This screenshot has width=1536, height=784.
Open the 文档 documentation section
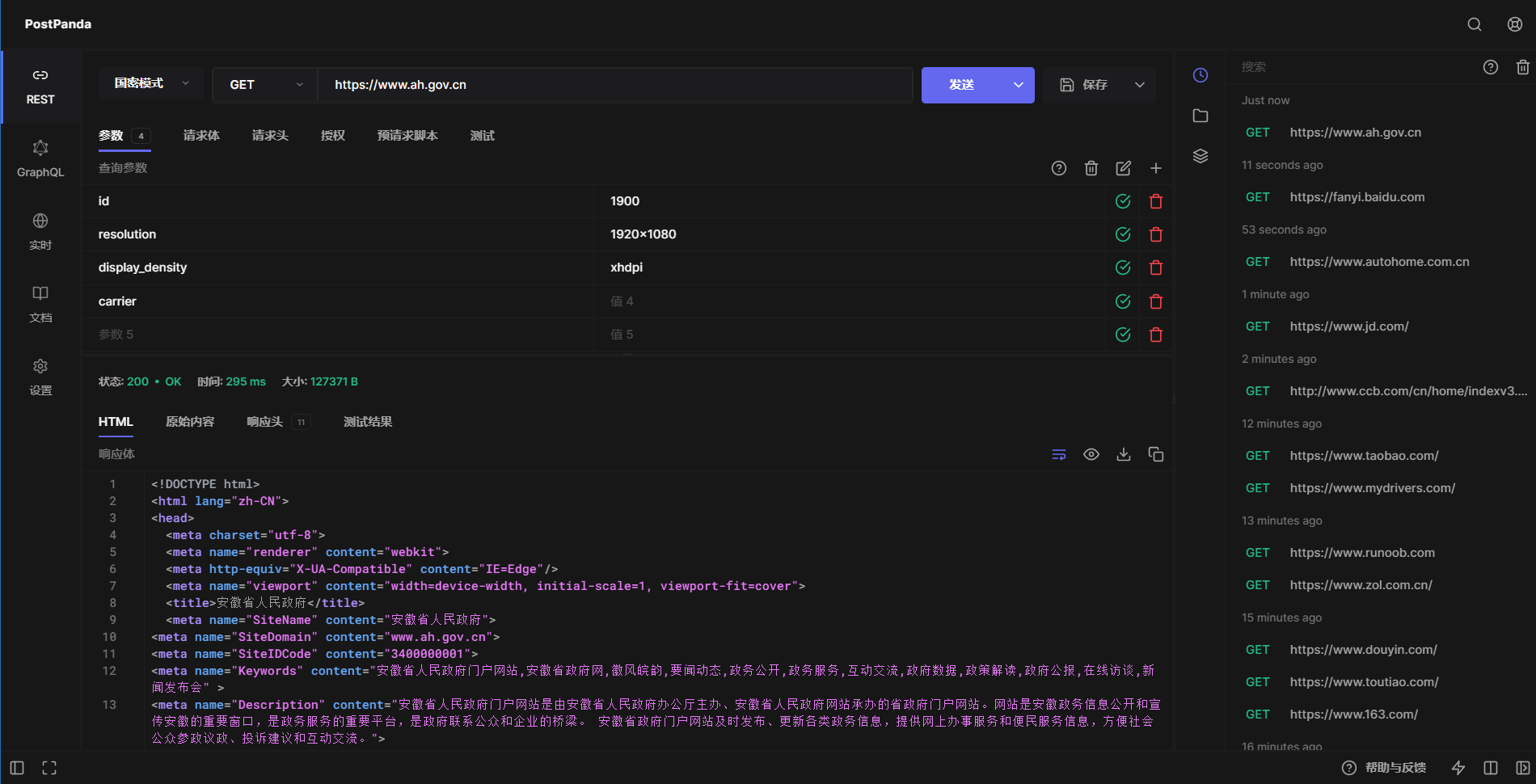pos(40,304)
